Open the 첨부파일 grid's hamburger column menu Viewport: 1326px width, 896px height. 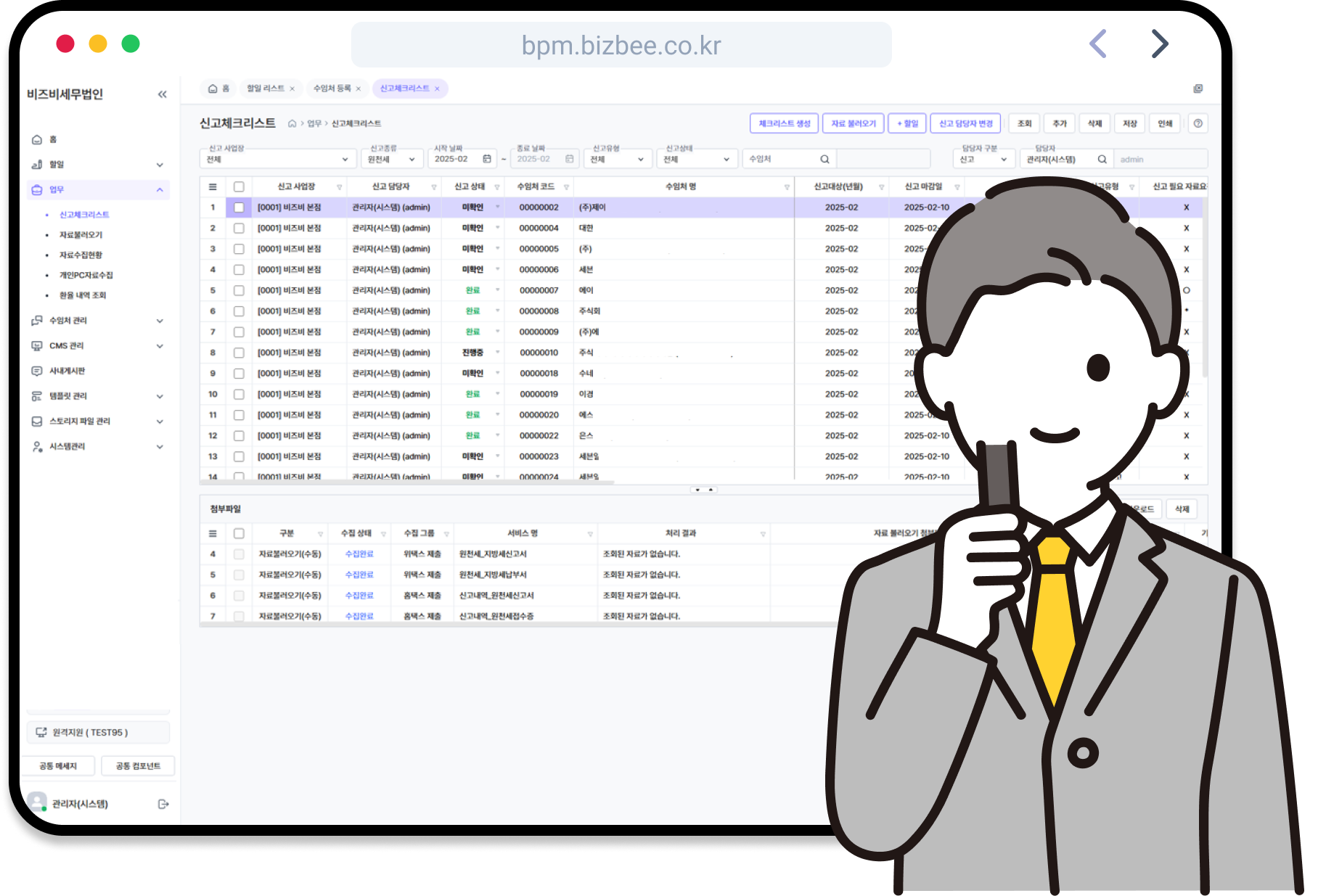point(213,533)
